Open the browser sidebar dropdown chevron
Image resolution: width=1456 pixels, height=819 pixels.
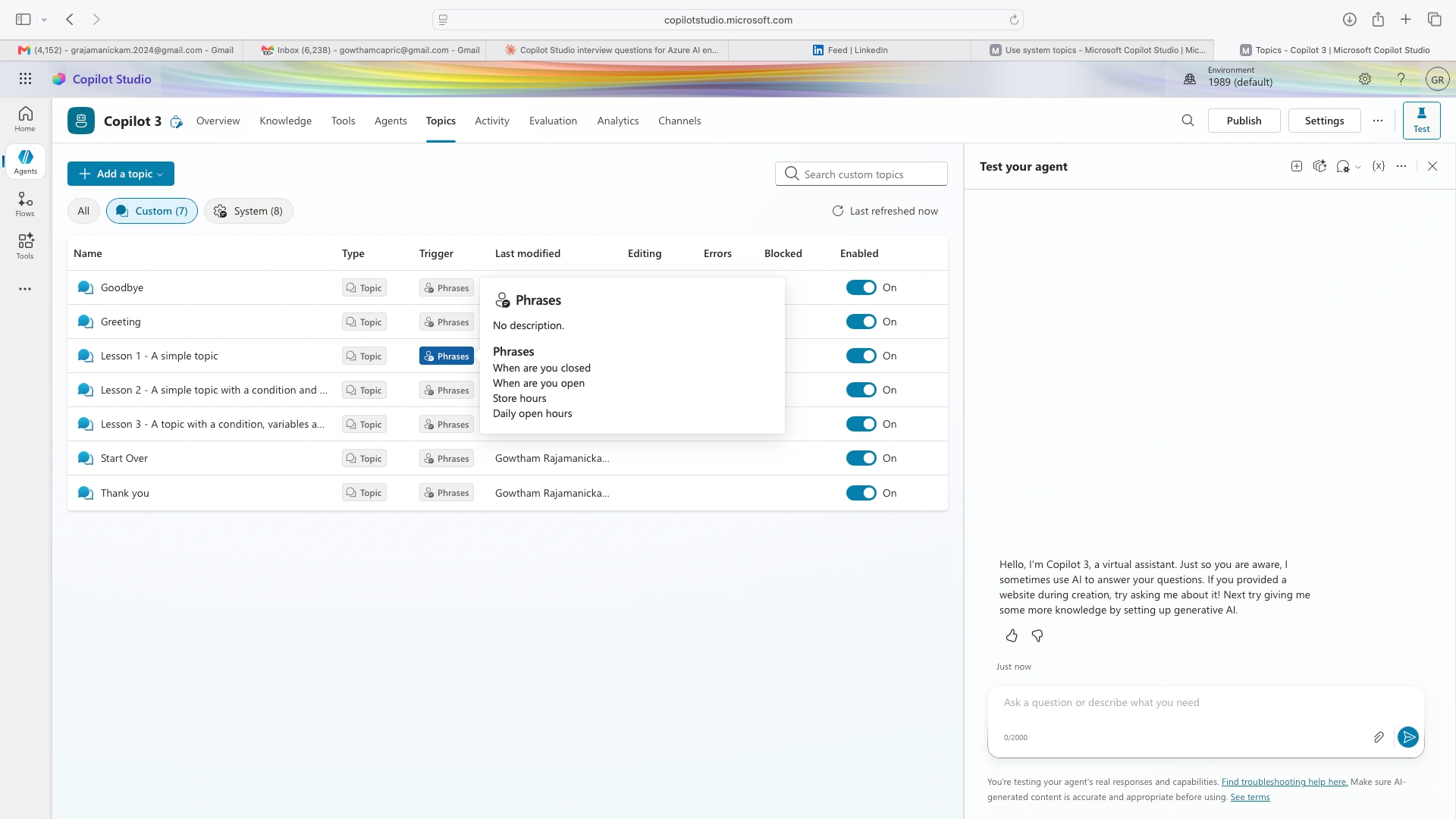tap(44, 20)
